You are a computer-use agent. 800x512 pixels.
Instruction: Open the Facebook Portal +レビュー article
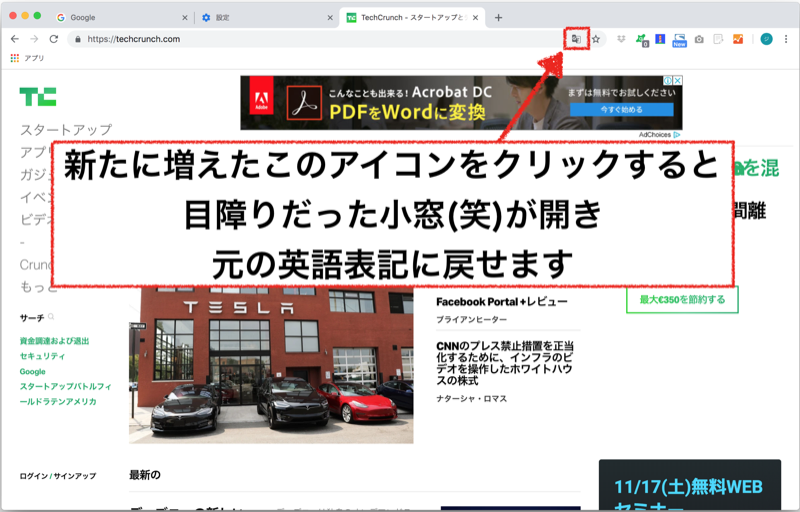[x=502, y=301]
